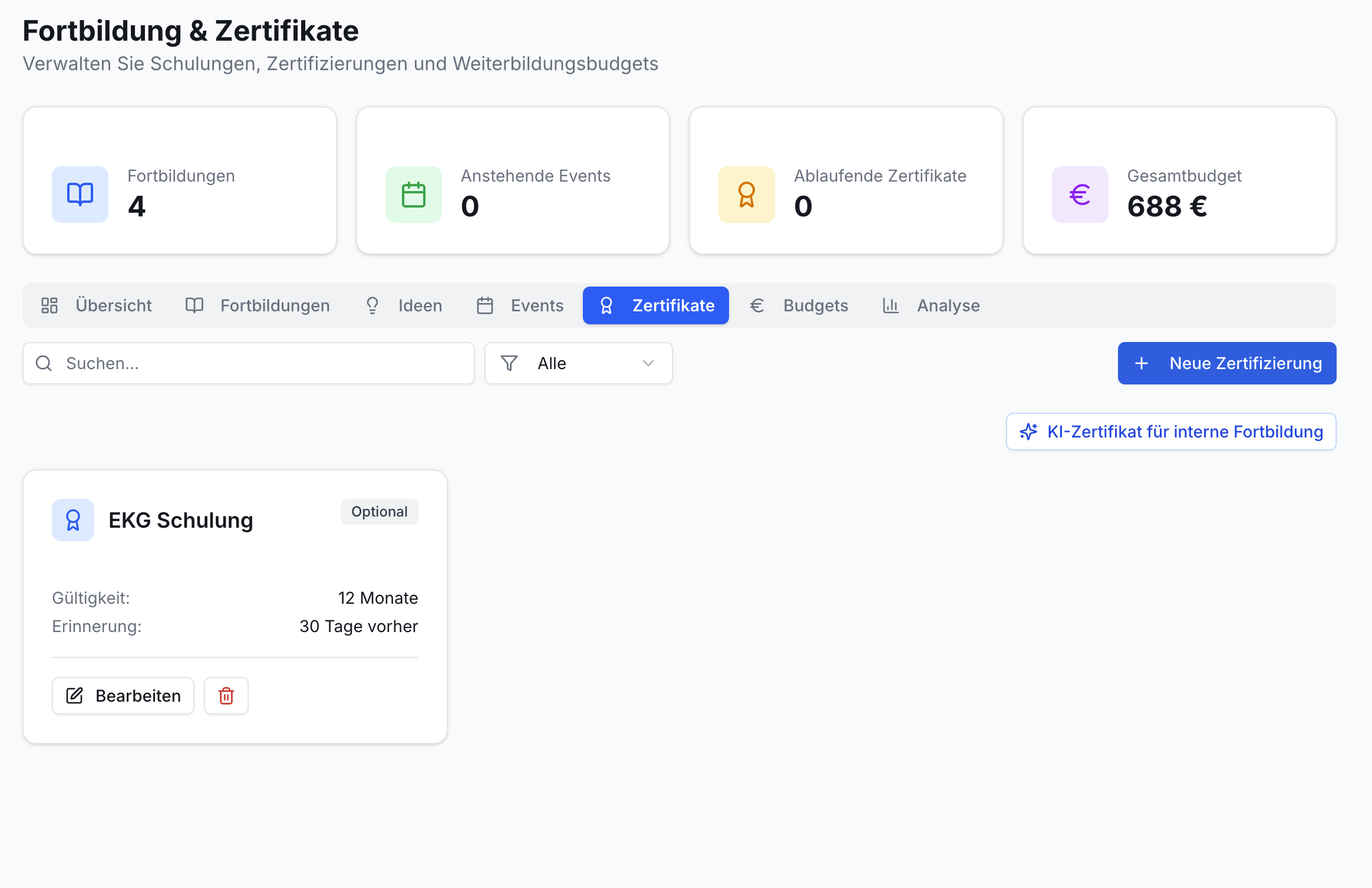1372x888 pixels.
Task: Click the Fortbildungen count 4
Action: coord(137,206)
